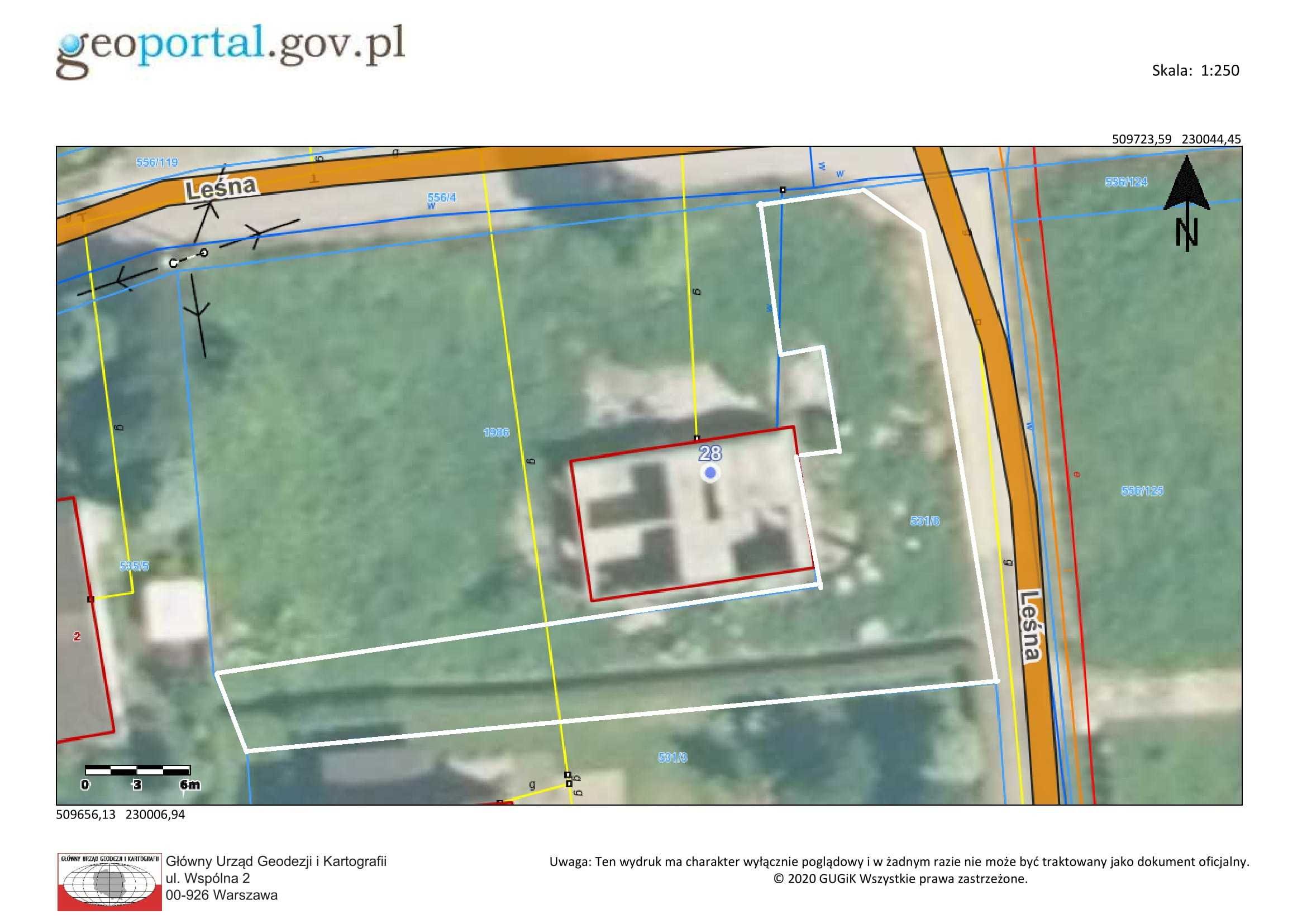
Task: Click the "Uwaga" disclaimer sentence
Action: (x=899, y=861)
